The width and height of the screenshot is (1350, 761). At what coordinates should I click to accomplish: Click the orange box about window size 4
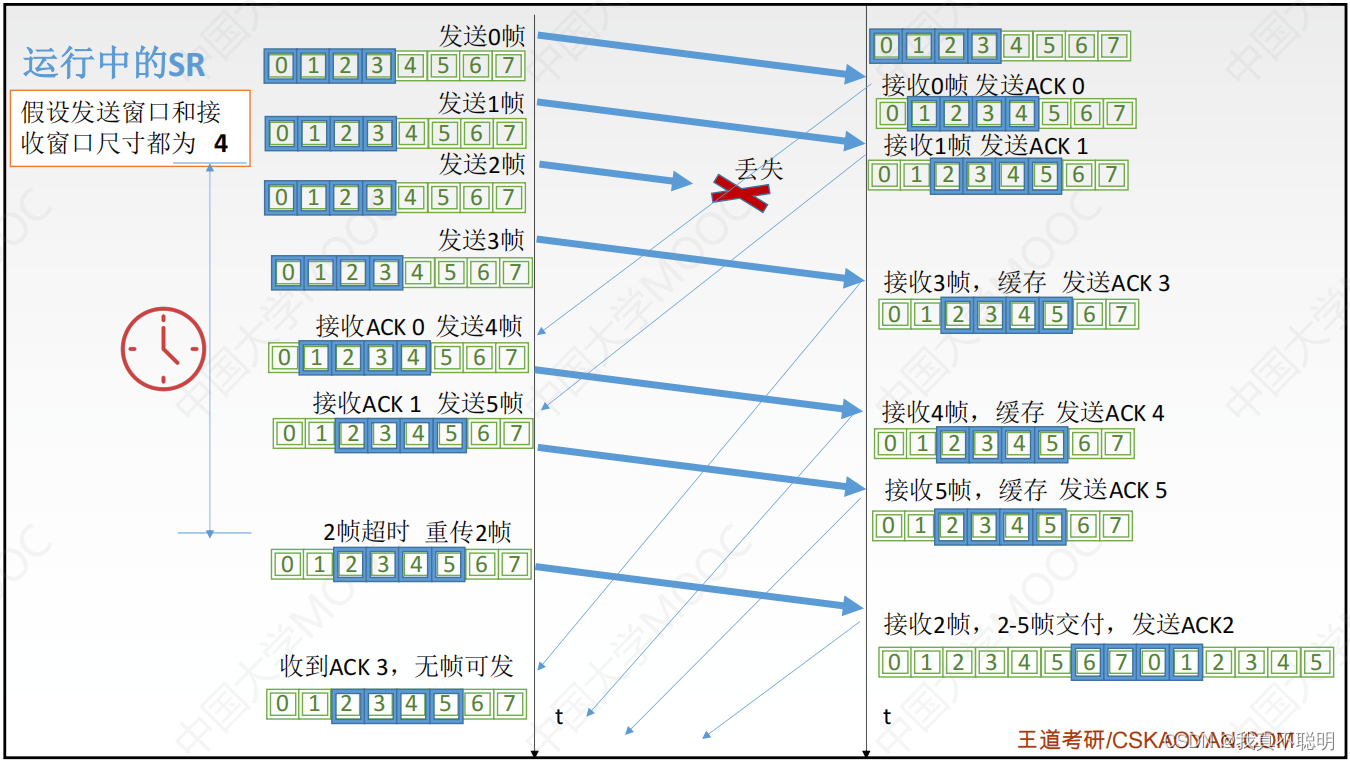[x=130, y=128]
